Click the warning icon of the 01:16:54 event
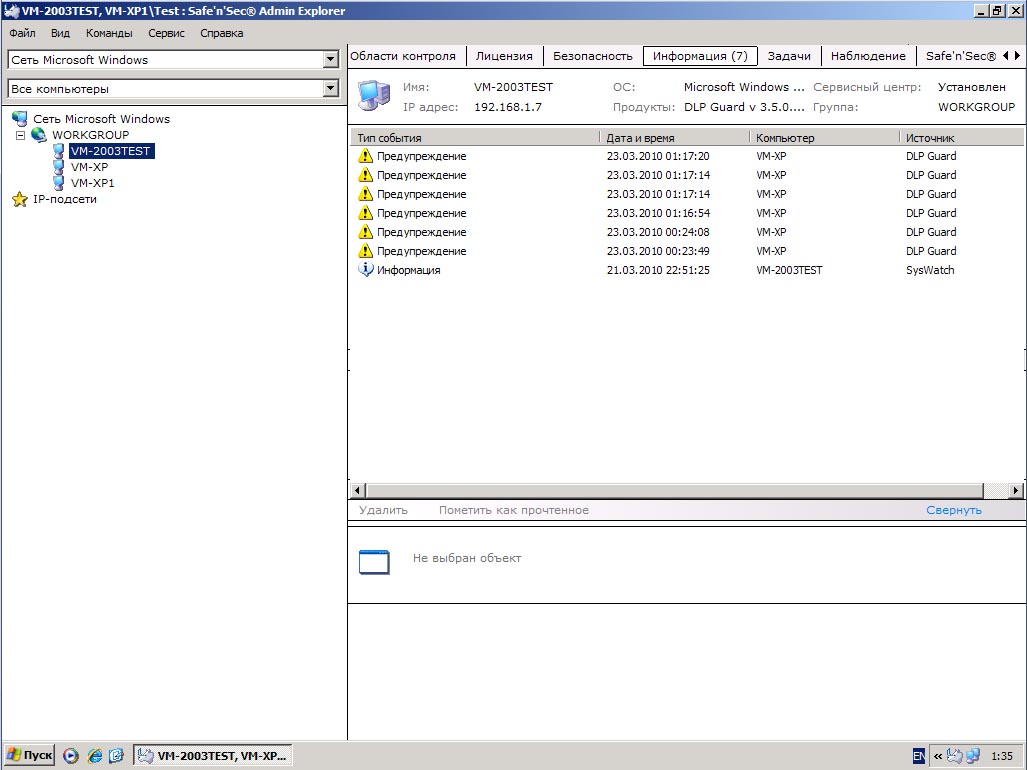Screen dimensions: 1027x770 [365, 213]
